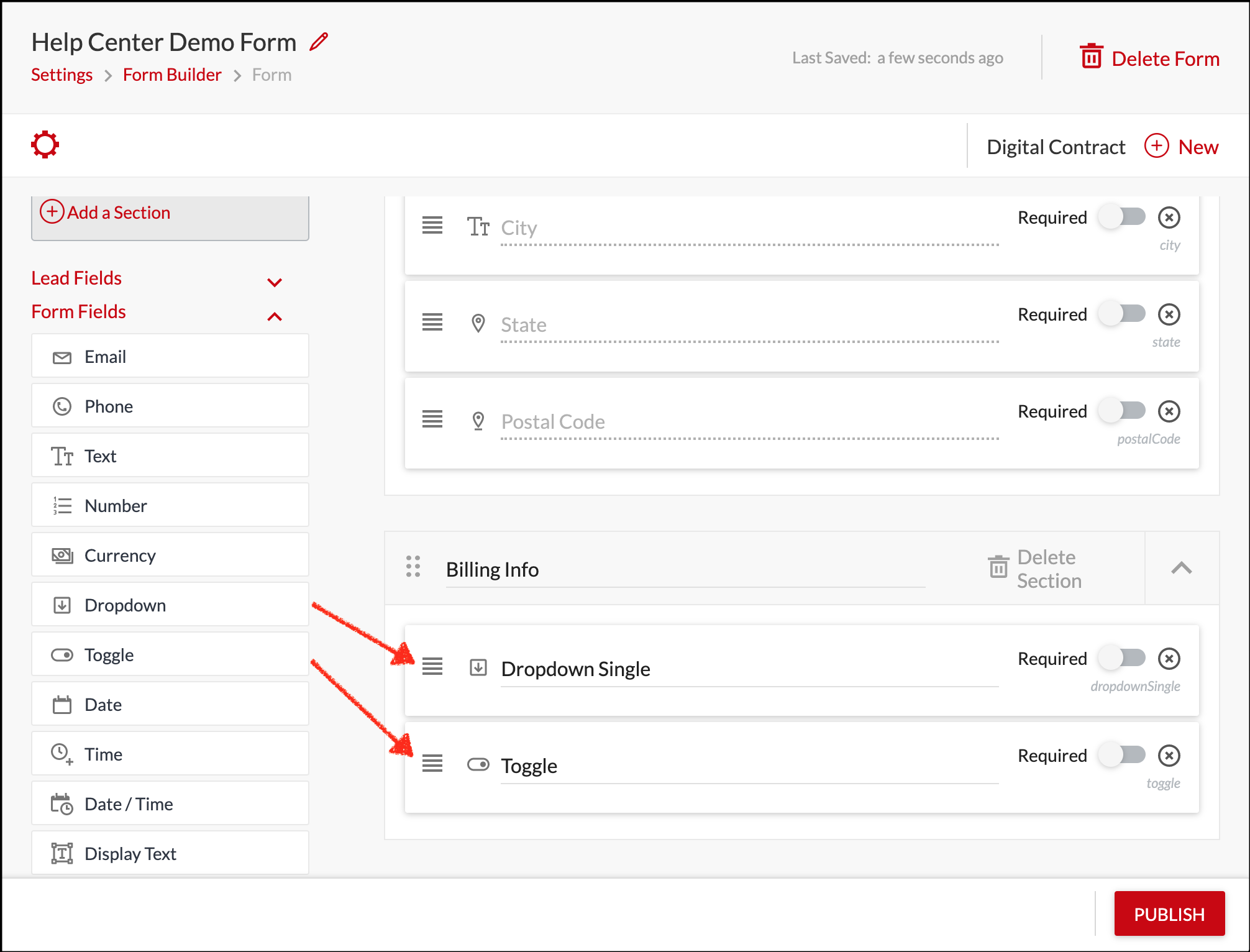Click the PUBLISH button

point(1169,914)
